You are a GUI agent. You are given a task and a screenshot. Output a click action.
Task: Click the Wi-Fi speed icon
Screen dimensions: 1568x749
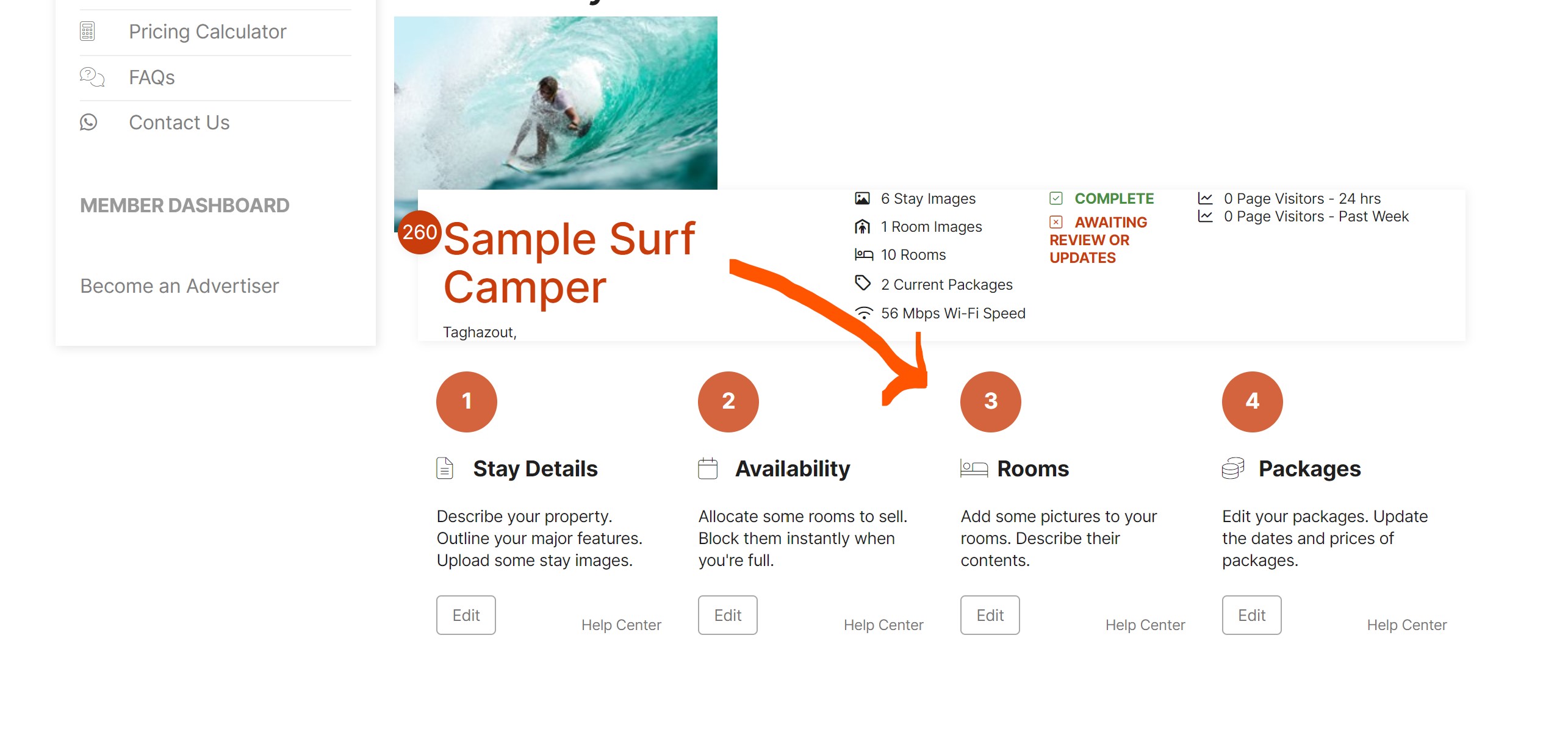pyautogui.click(x=863, y=313)
